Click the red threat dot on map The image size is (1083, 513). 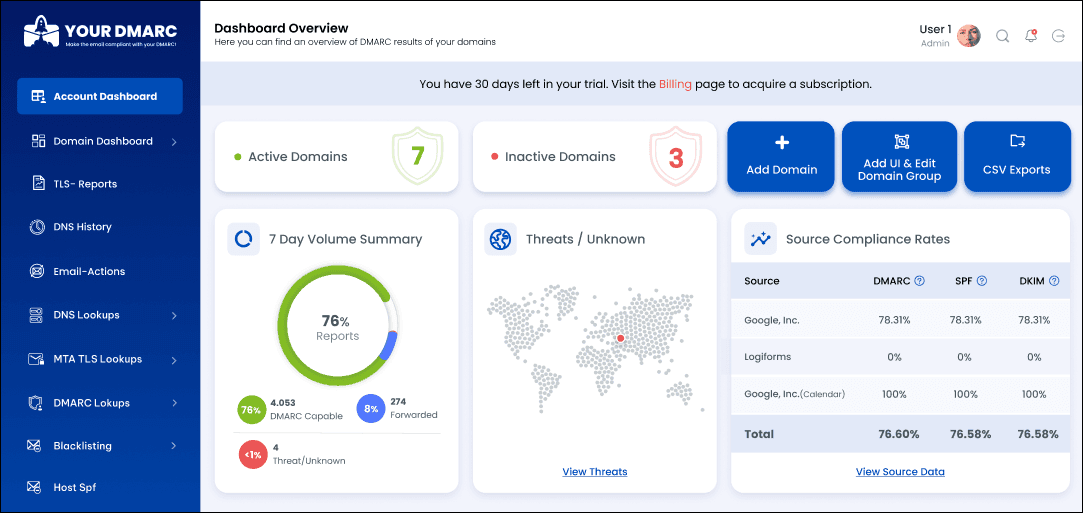click(x=620, y=338)
